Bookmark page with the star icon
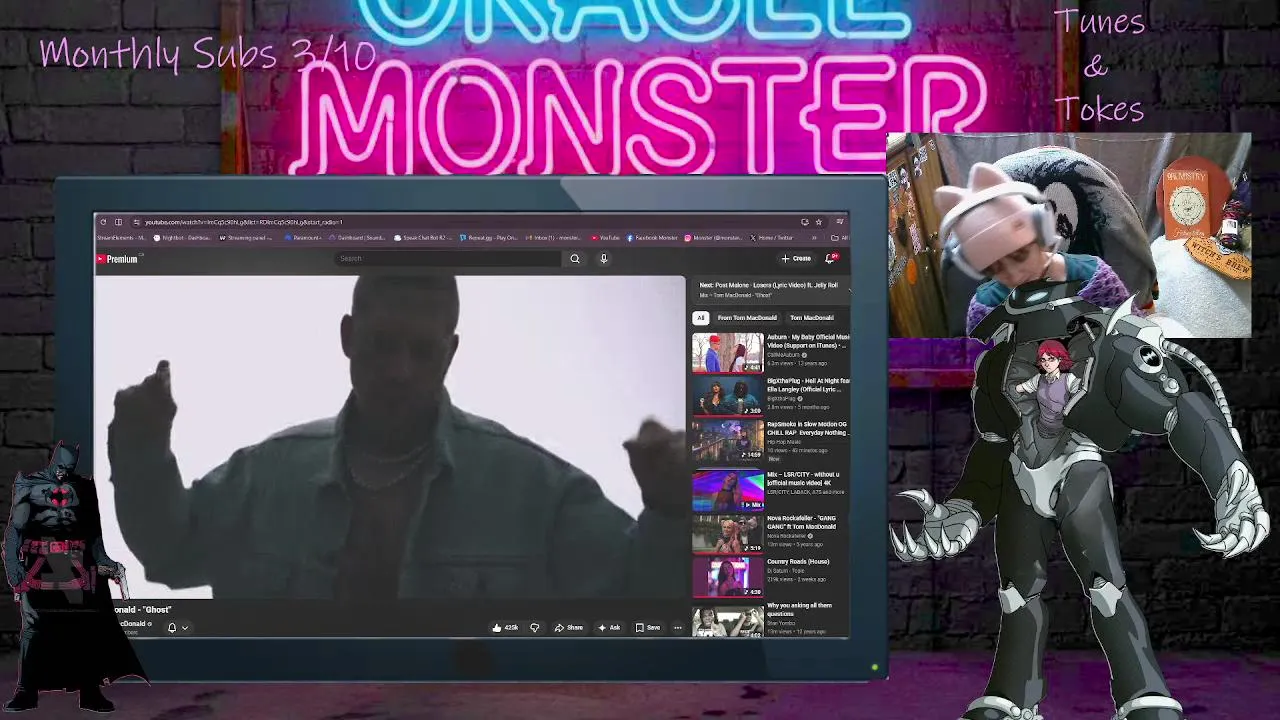1280x720 pixels. point(818,222)
